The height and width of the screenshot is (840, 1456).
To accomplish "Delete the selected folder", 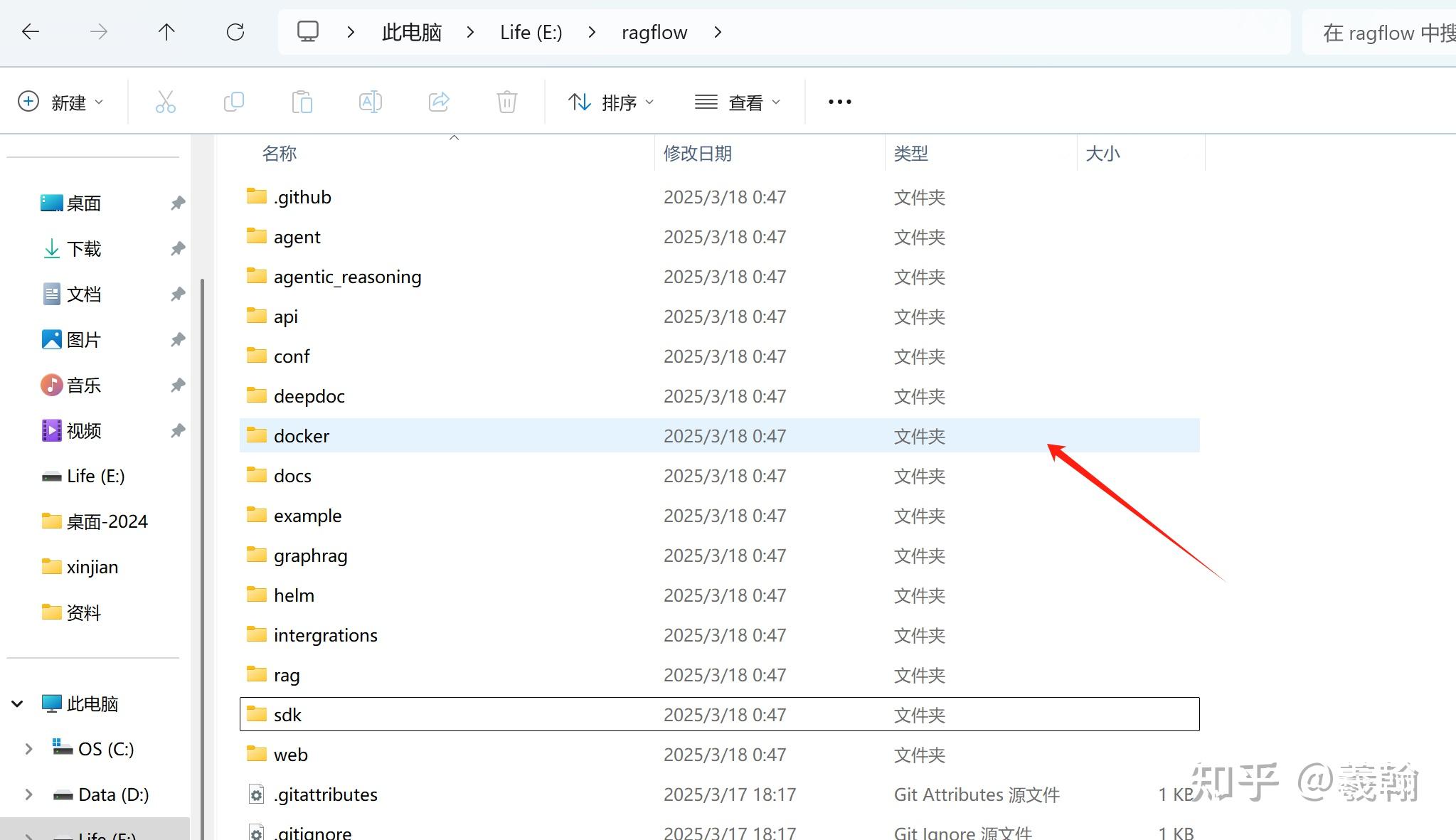I will (506, 101).
